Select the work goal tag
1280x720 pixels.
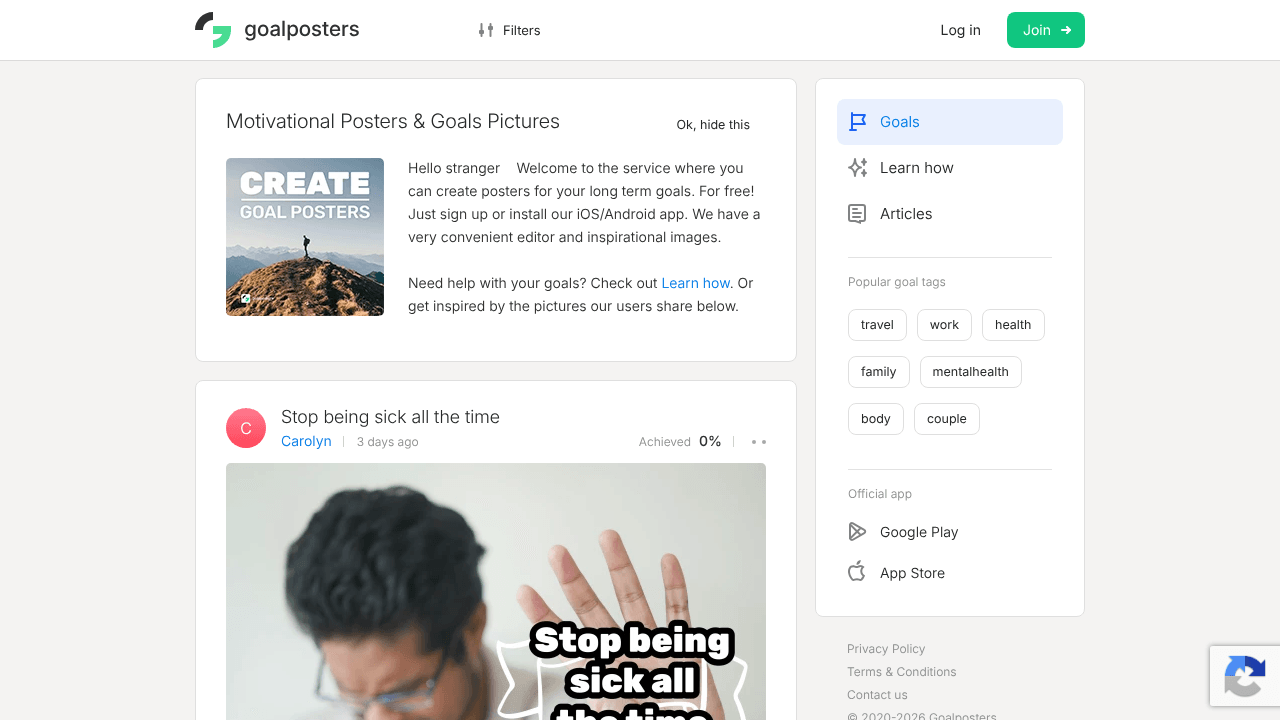tap(944, 325)
